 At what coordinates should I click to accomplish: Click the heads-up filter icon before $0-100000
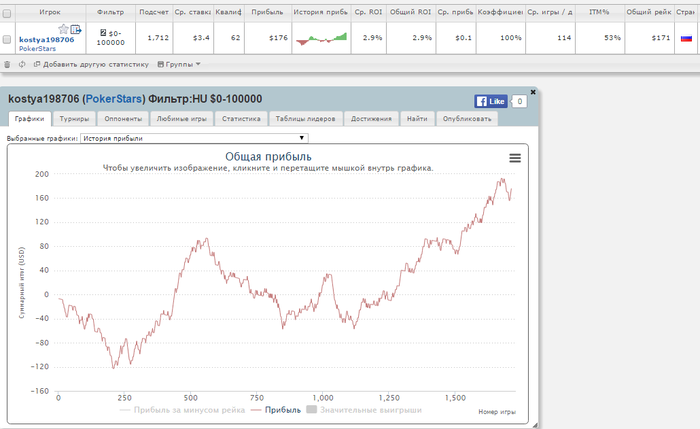tap(103, 33)
